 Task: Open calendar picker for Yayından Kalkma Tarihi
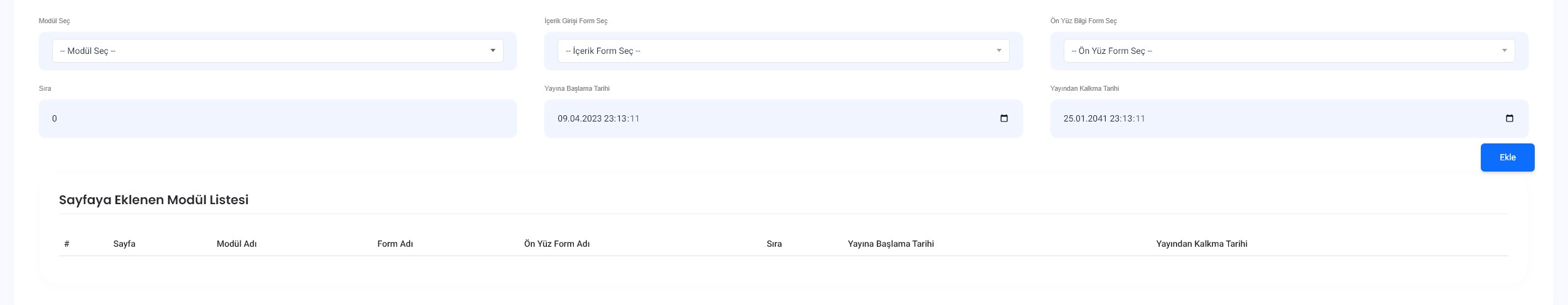tap(1509, 118)
